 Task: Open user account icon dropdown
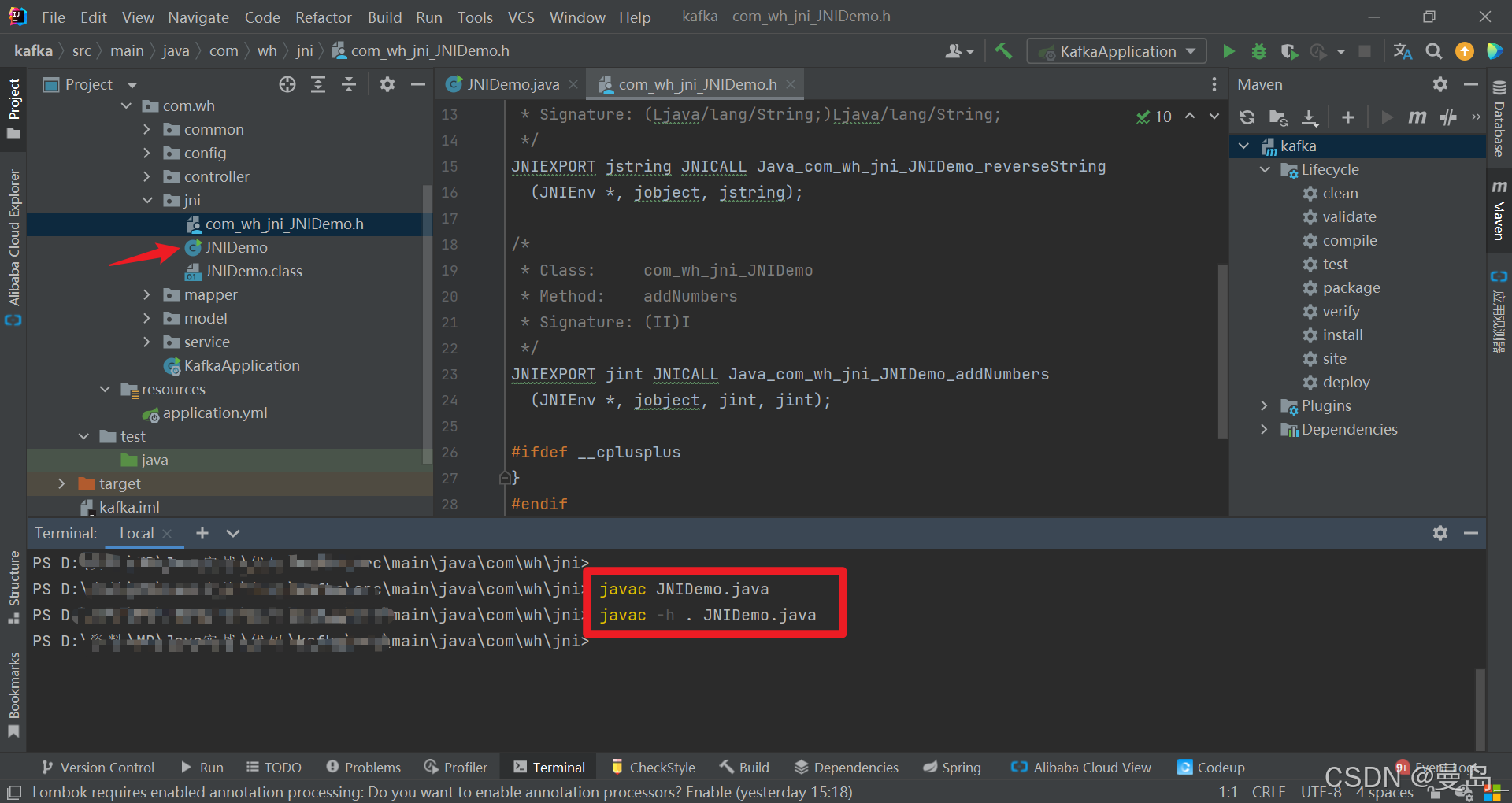coord(959,51)
